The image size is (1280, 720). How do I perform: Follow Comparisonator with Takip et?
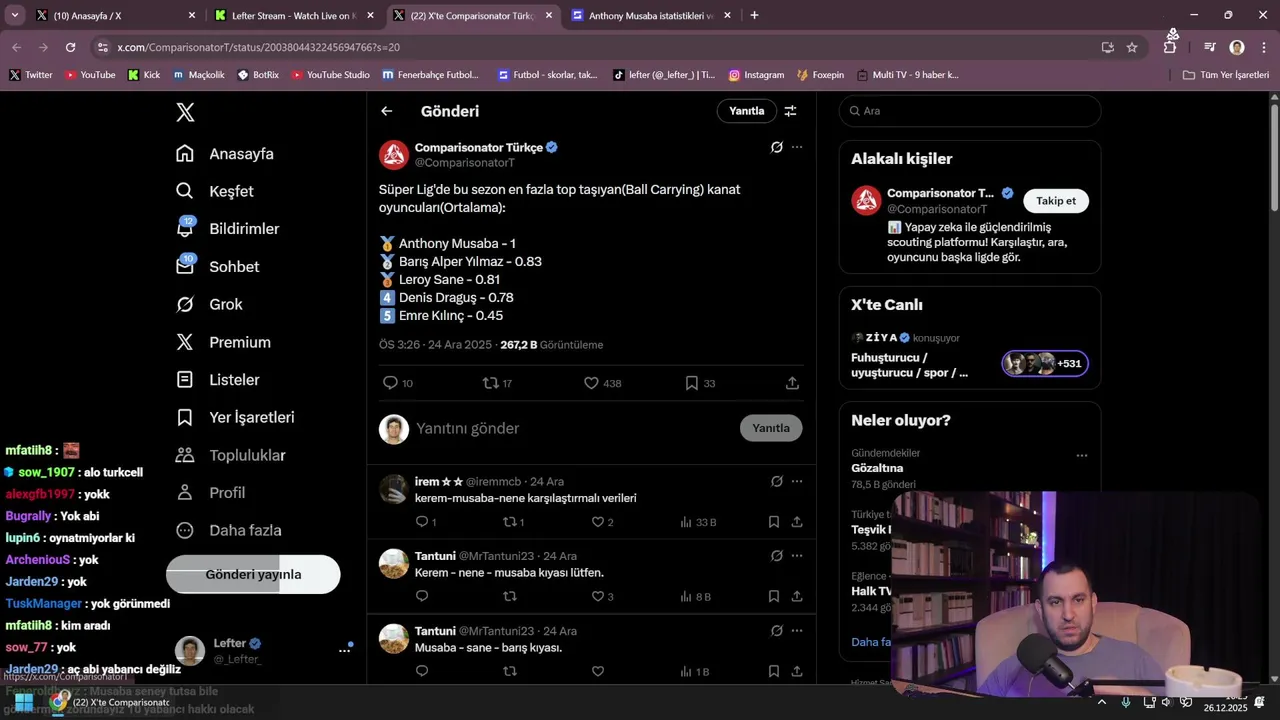(1056, 201)
